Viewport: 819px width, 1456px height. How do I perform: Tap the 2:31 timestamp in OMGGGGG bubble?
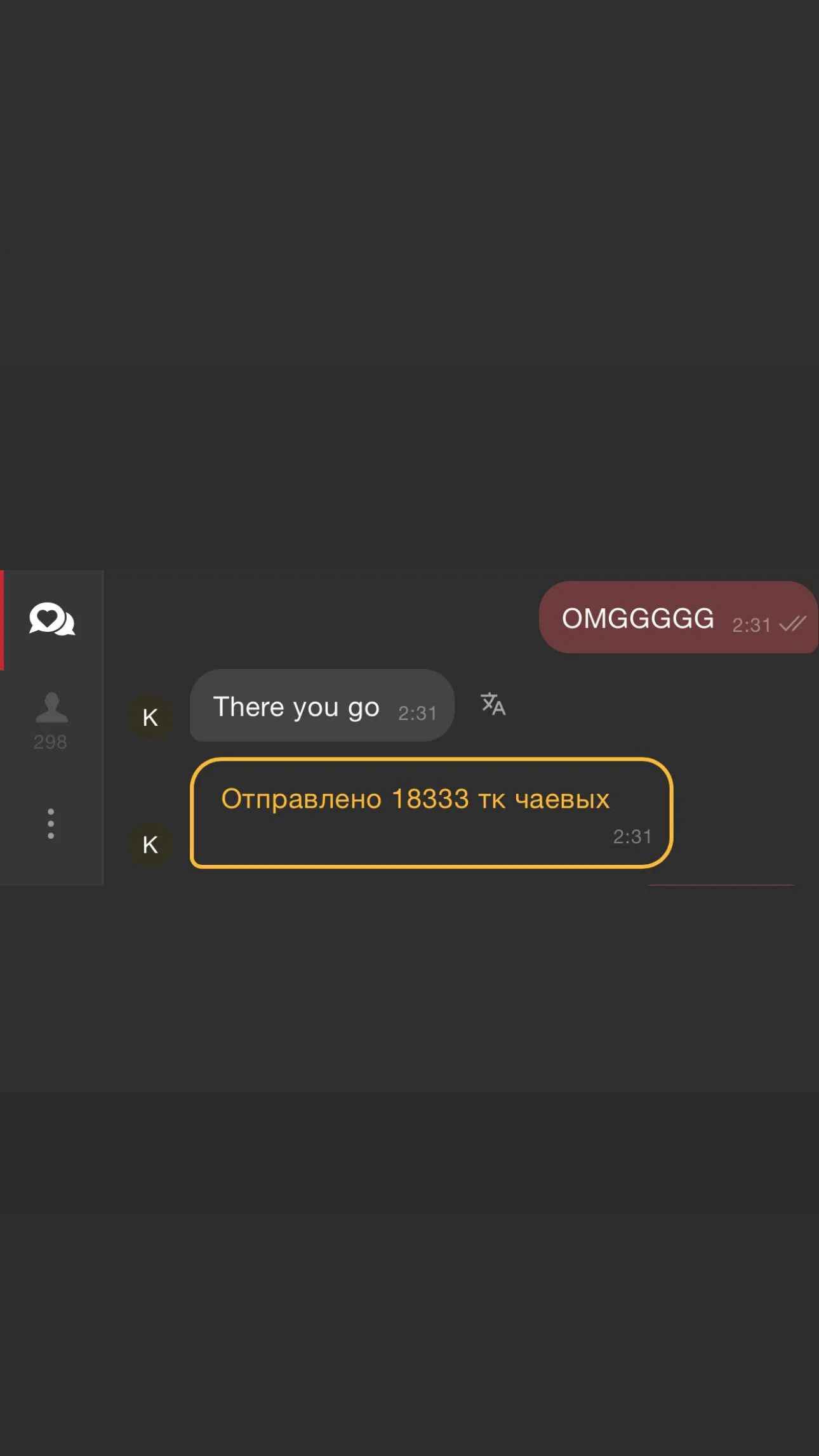(751, 625)
